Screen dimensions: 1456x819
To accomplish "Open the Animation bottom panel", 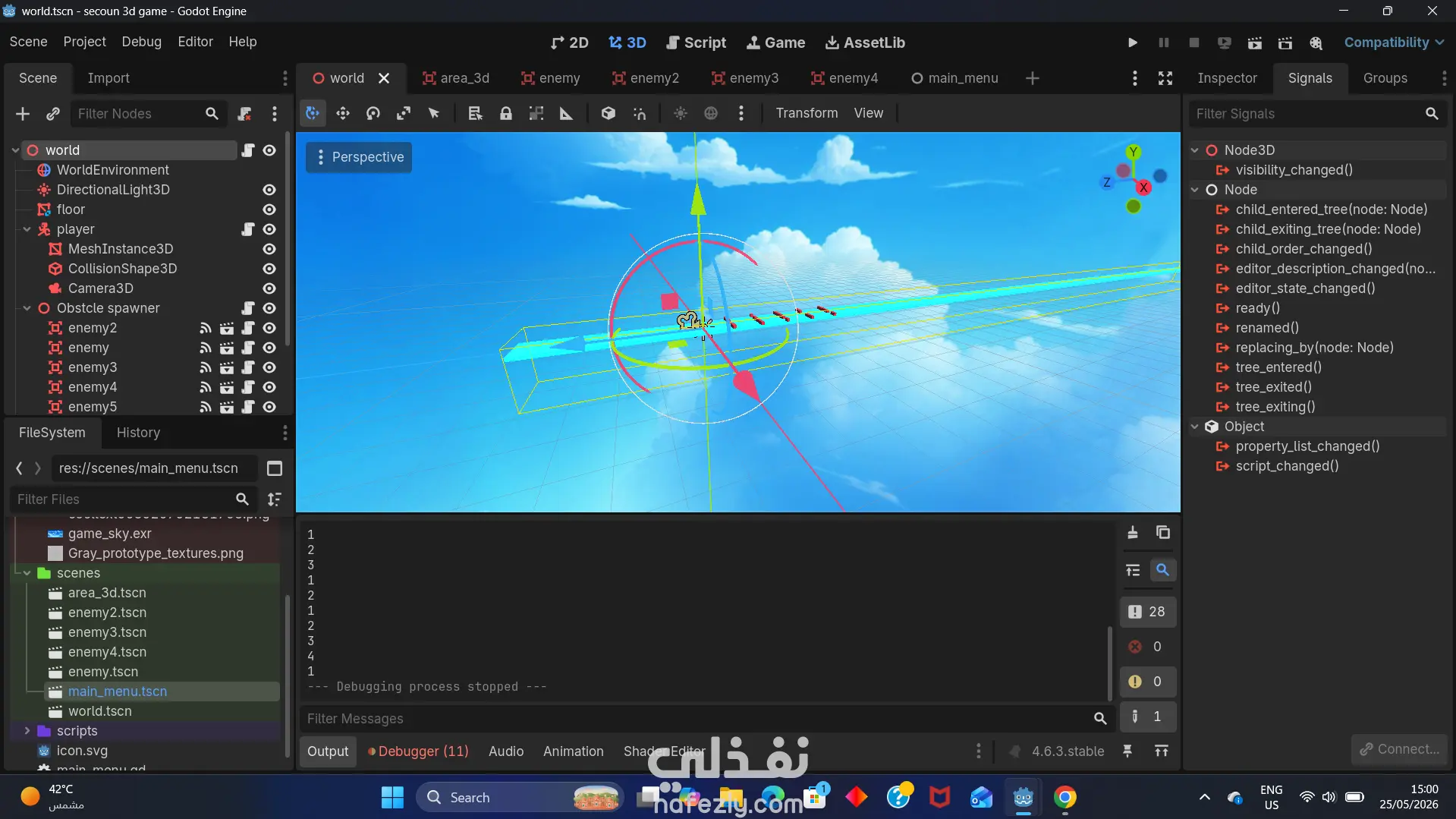I will [x=573, y=751].
